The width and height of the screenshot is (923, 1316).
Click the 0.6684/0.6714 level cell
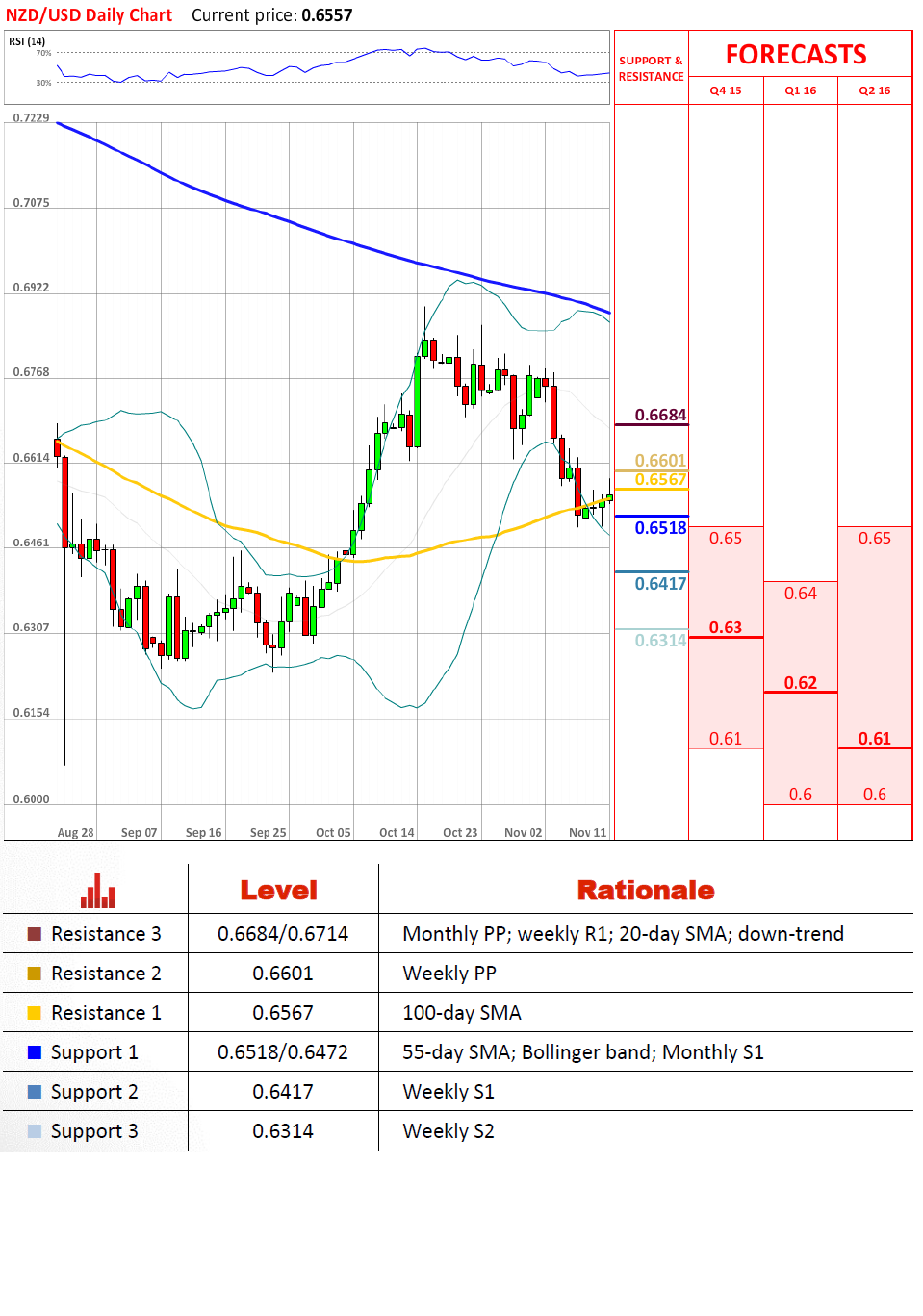tap(283, 934)
